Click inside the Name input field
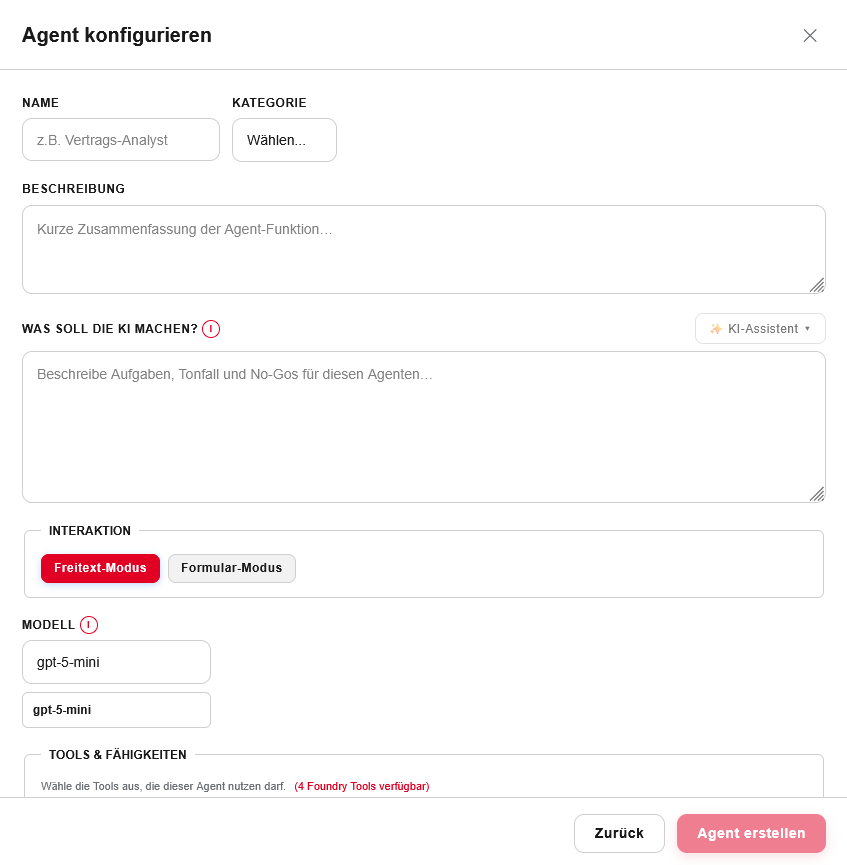This screenshot has width=847, height=865. pos(120,139)
